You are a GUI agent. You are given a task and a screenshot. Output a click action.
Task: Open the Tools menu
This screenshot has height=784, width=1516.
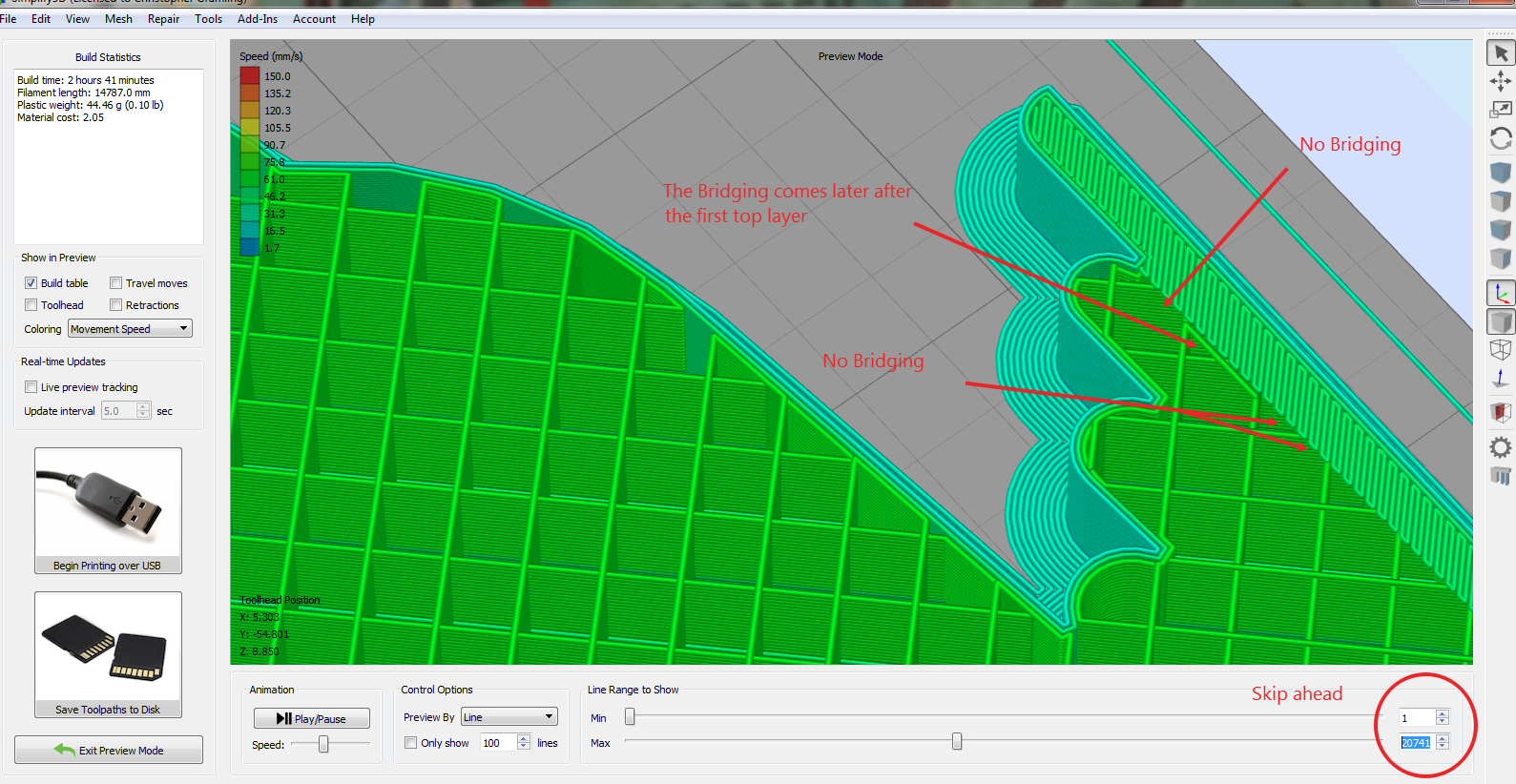[208, 19]
